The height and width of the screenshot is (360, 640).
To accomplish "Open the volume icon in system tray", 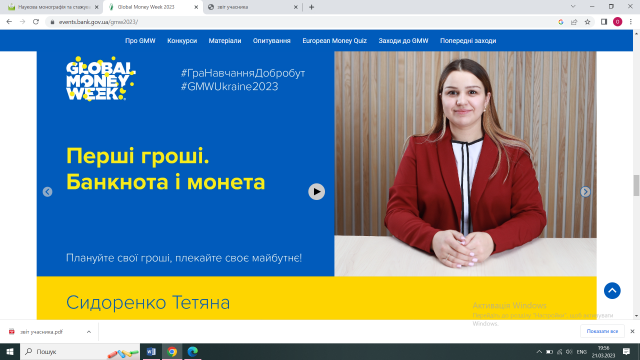I will tap(569, 352).
